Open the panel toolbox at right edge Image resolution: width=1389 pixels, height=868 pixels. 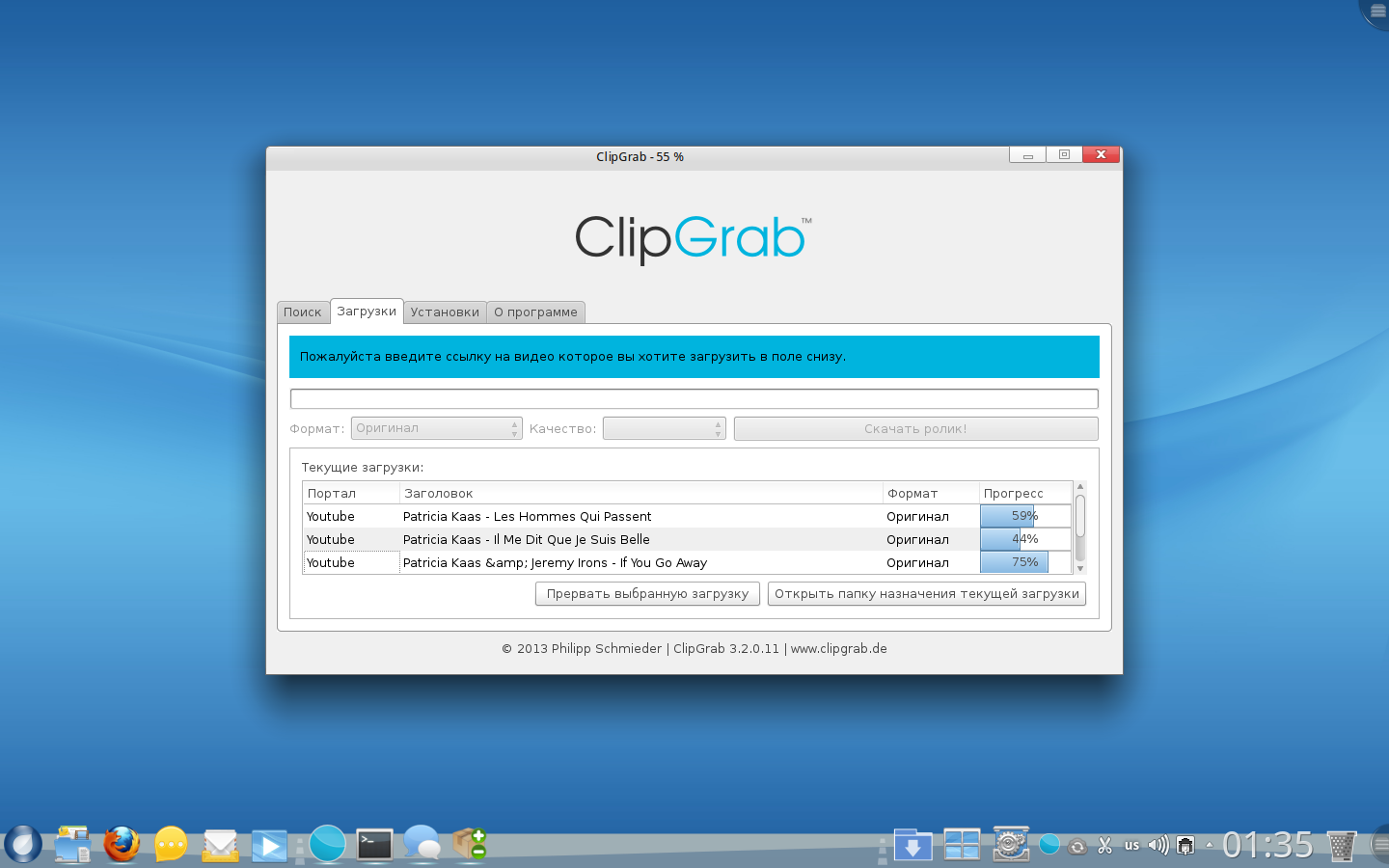tap(1380, 846)
